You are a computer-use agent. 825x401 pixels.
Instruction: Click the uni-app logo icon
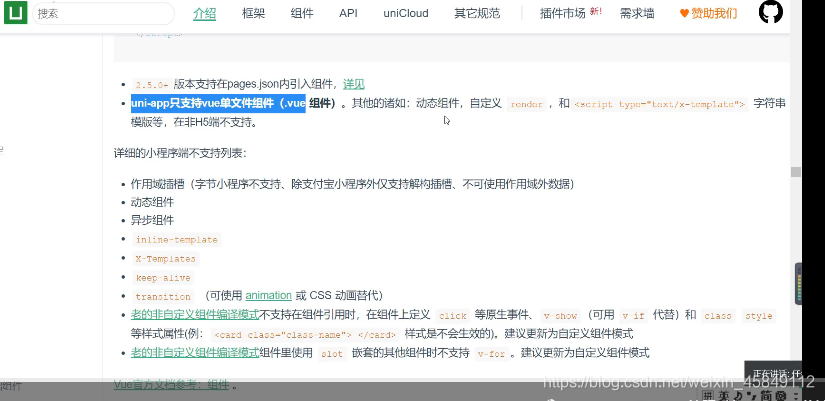pos(15,13)
